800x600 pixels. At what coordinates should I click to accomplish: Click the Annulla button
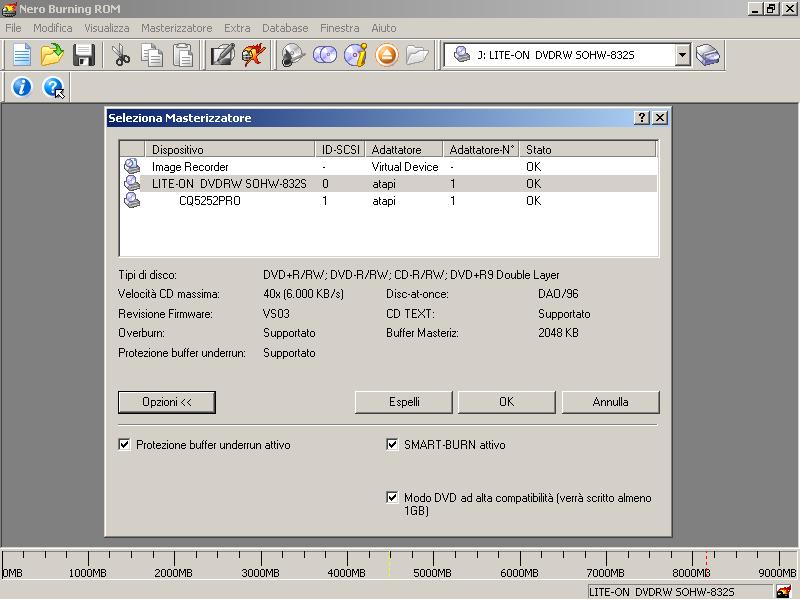(611, 402)
